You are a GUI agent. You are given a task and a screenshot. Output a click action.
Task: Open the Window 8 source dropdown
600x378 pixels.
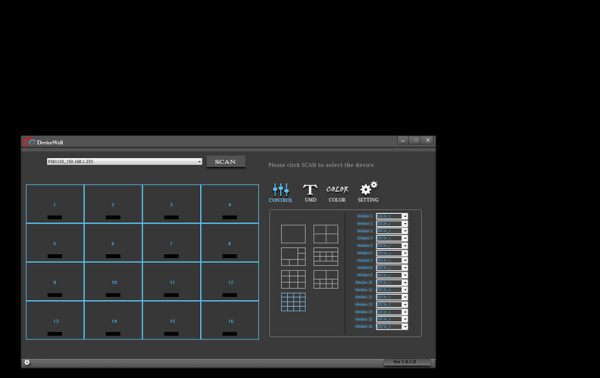[x=392, y=267]
